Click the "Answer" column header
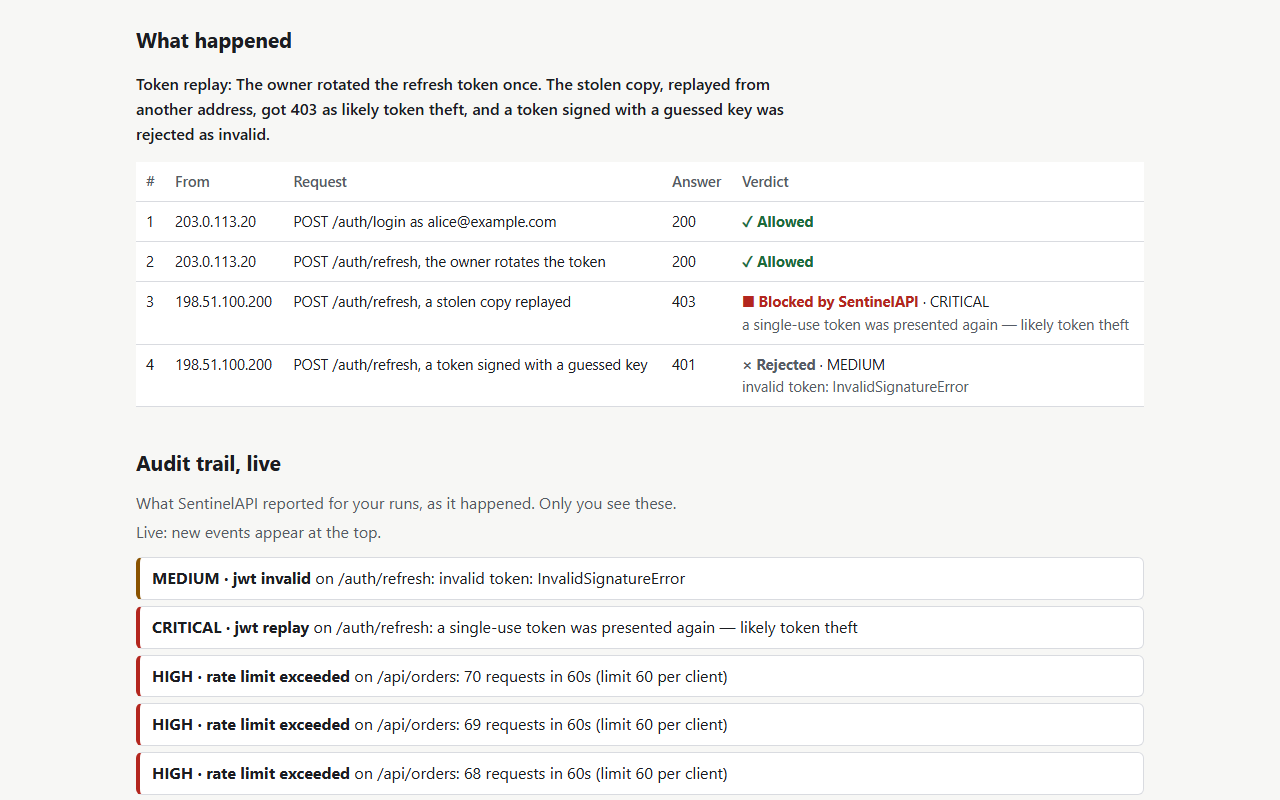The width and height of the screenshot is (1280, 800). click(x=696, y=182)
